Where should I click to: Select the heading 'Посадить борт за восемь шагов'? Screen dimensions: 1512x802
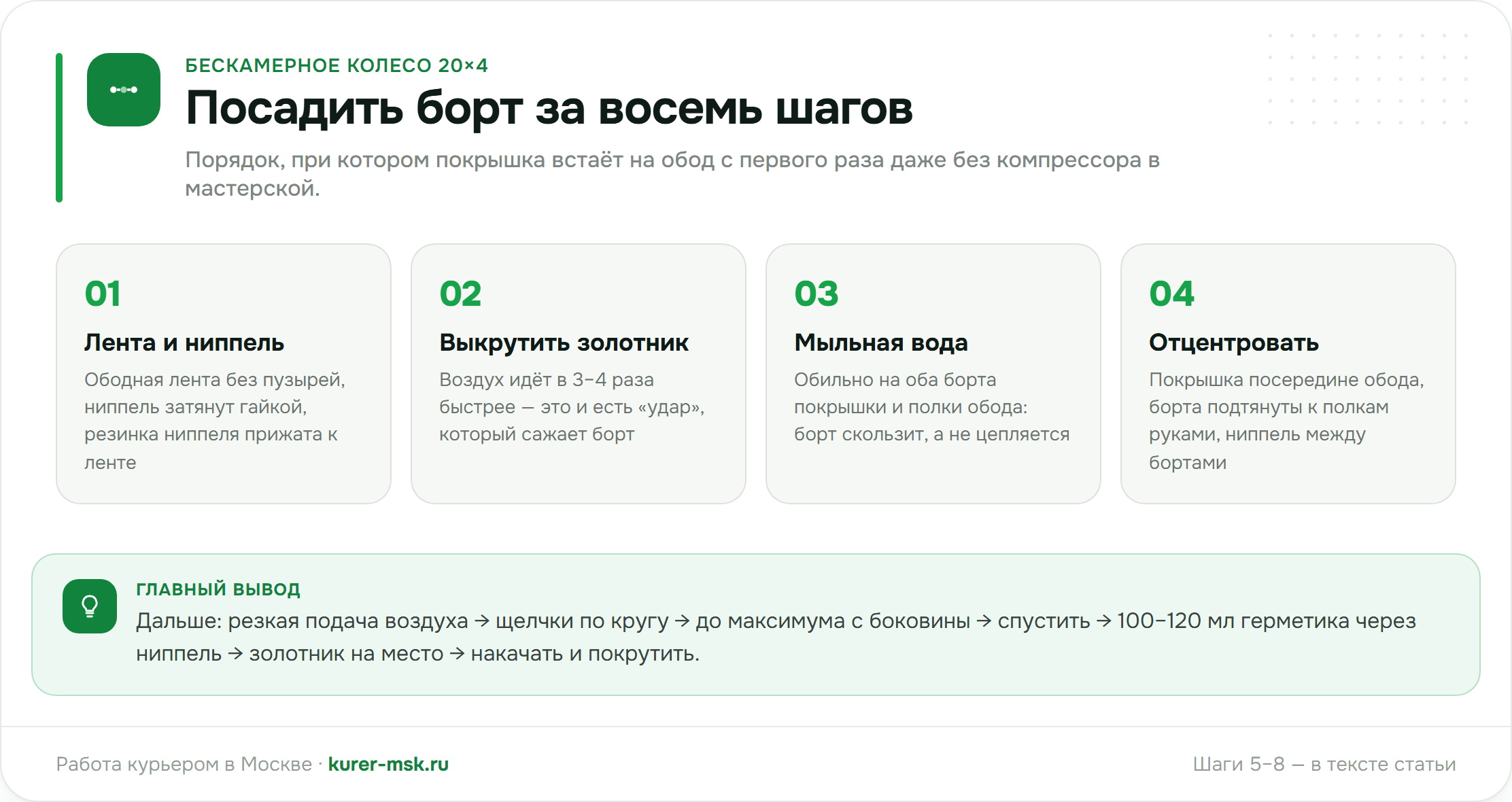coord(549,108)
